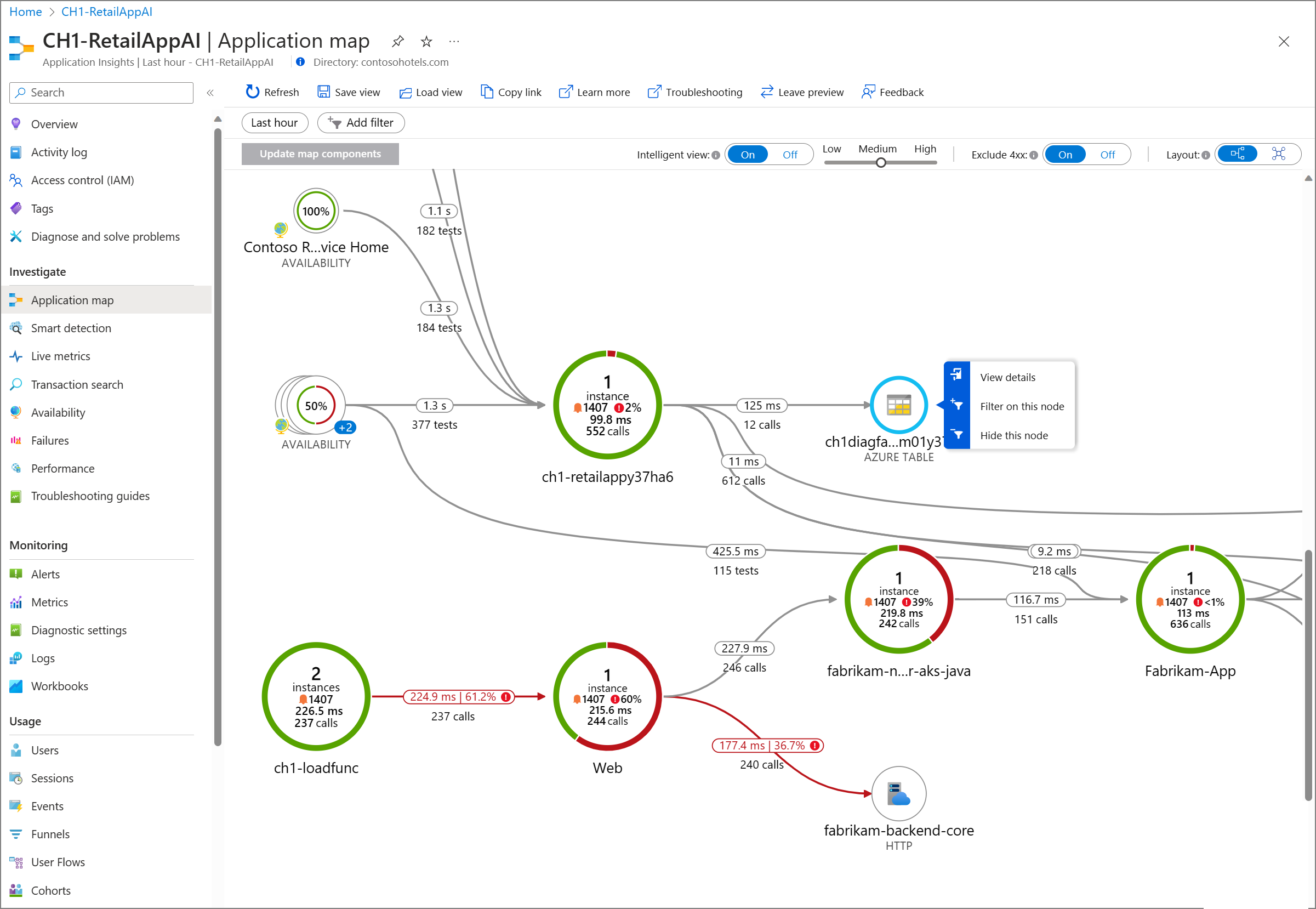
Task: Click the Last hour time filter
Action: coord(276,123)
